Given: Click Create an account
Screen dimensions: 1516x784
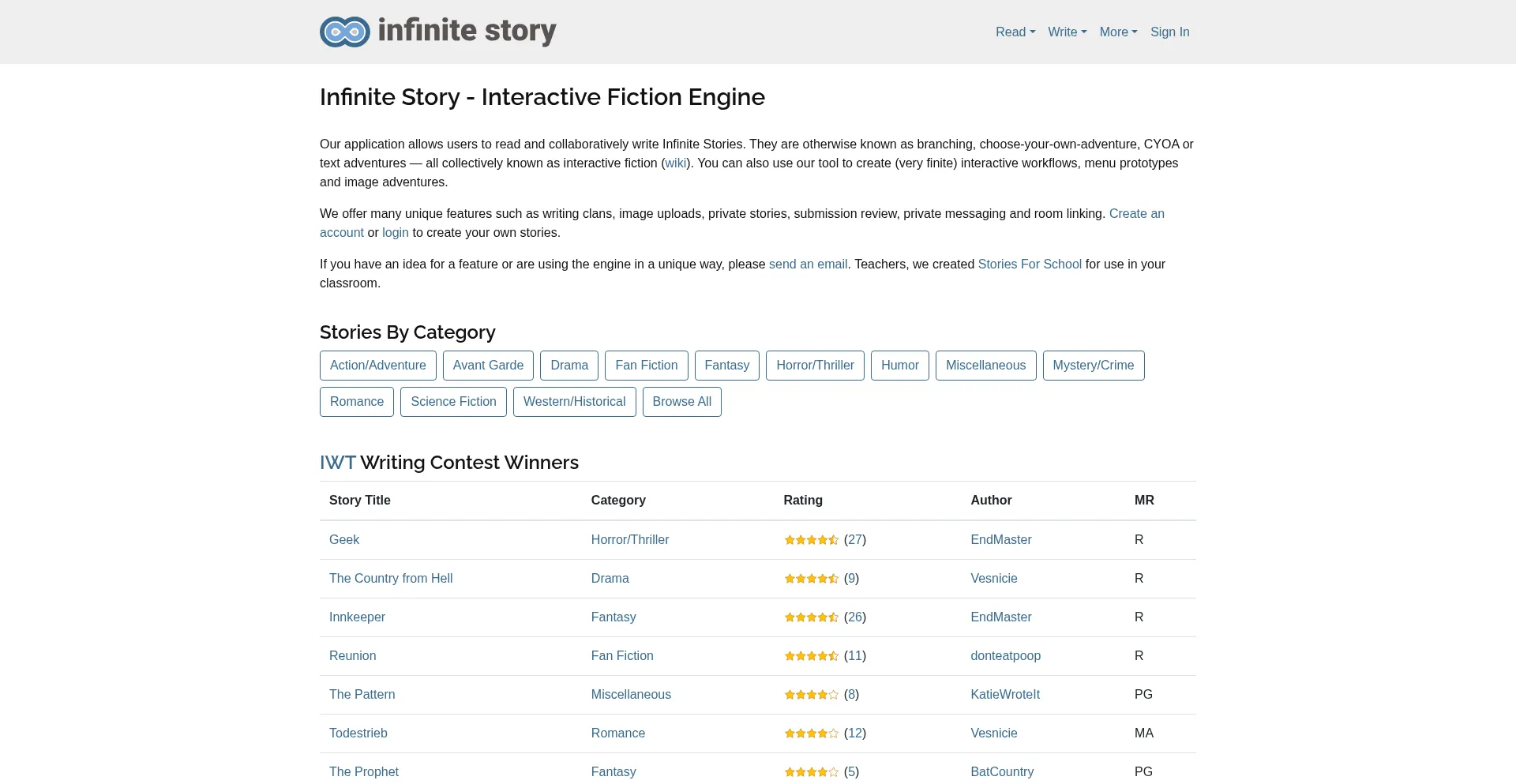Looking at the screenshot, I should [x=1135, y=213].
